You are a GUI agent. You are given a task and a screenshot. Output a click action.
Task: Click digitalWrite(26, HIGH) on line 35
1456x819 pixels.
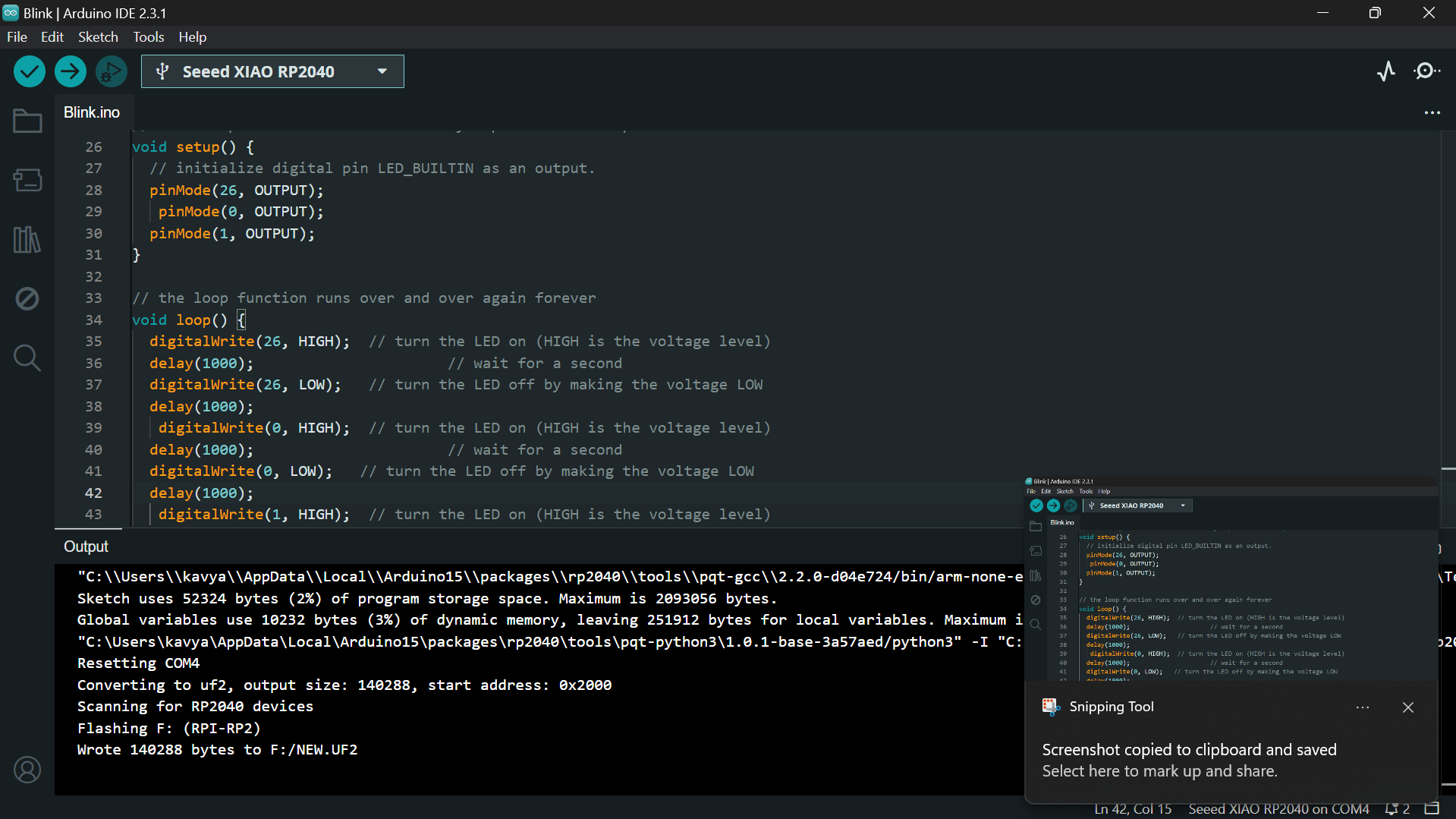tap(250, 342)
